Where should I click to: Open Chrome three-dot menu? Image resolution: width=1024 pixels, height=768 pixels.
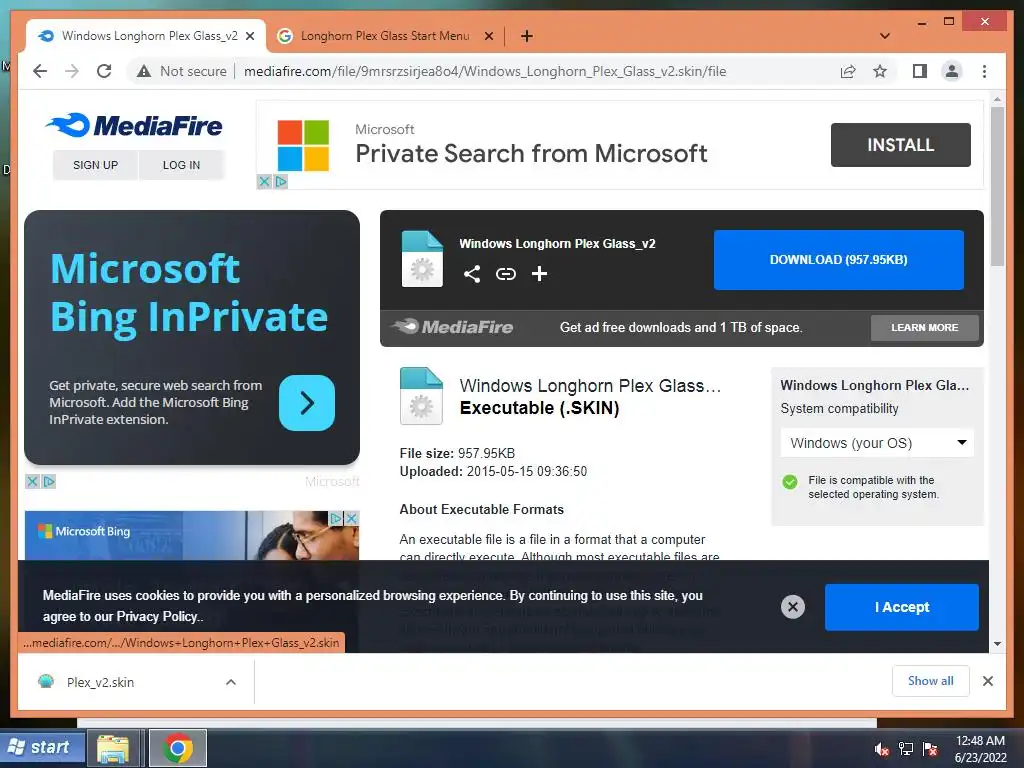984,71
